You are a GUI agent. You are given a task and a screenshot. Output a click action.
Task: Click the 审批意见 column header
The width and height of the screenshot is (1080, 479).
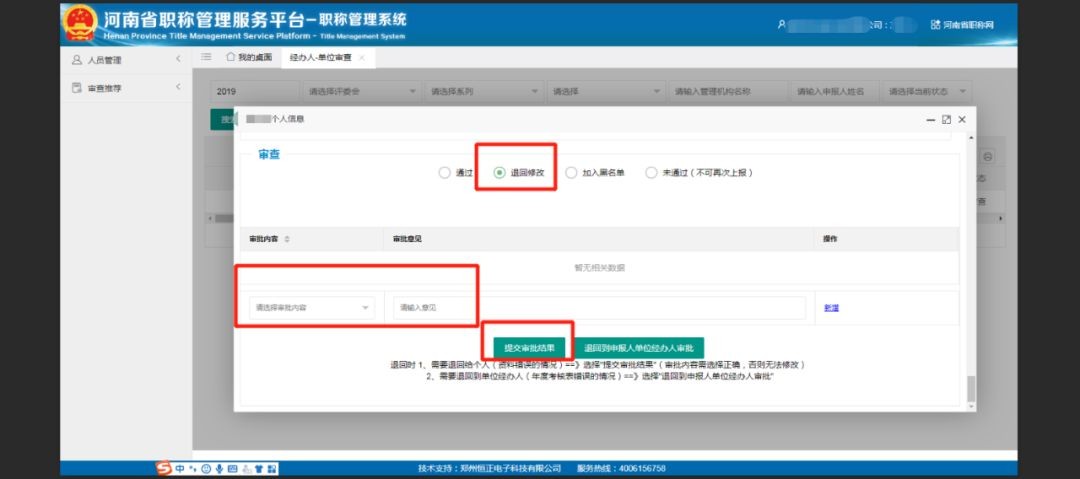point(406,239)
